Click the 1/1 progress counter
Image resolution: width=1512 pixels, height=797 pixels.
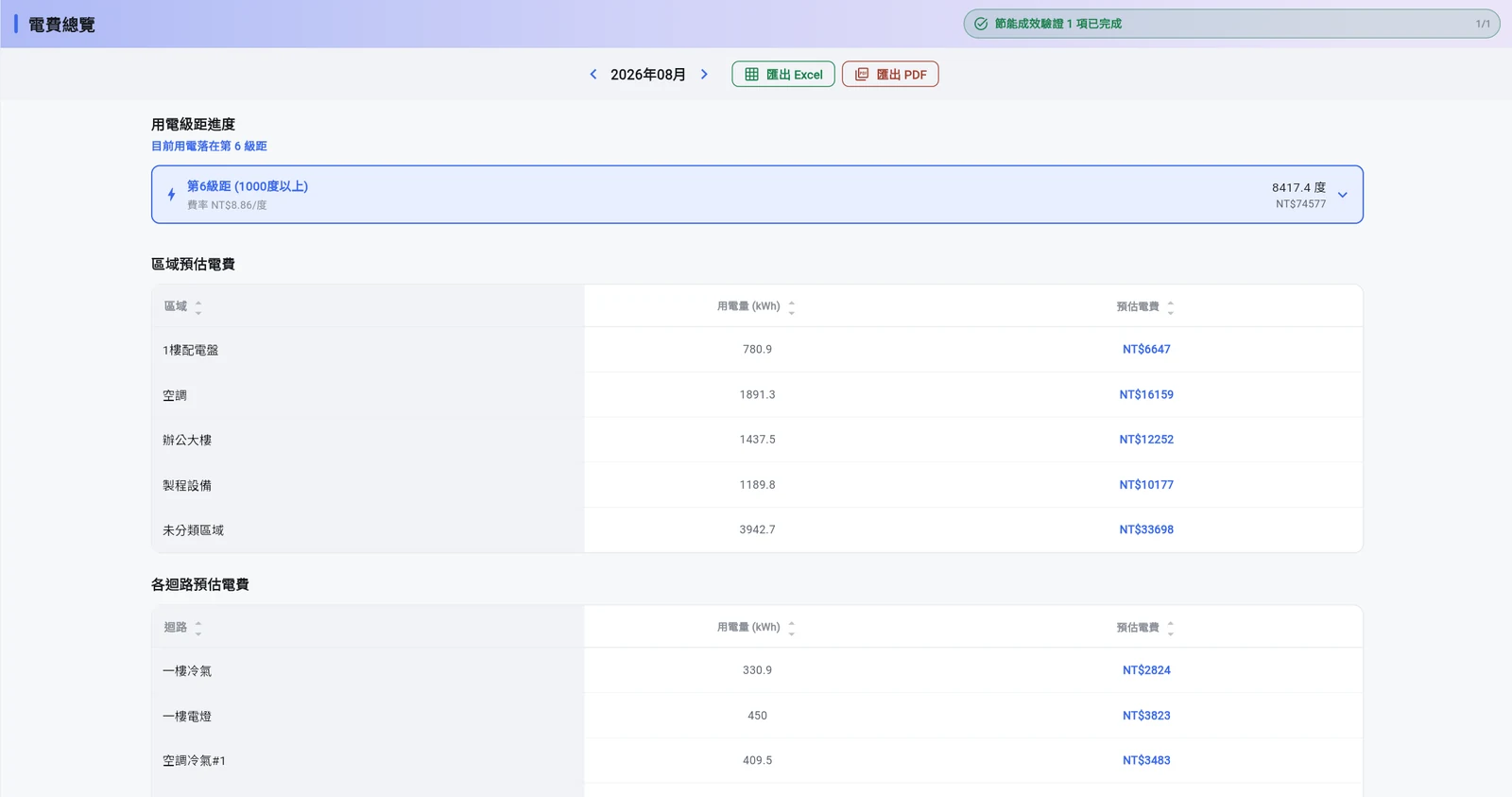(1483, 24)
